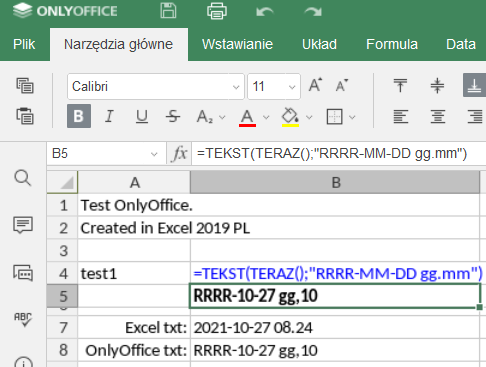The image size is (486, 367).
Task: Select row 7 header
Action: point(62,327)
